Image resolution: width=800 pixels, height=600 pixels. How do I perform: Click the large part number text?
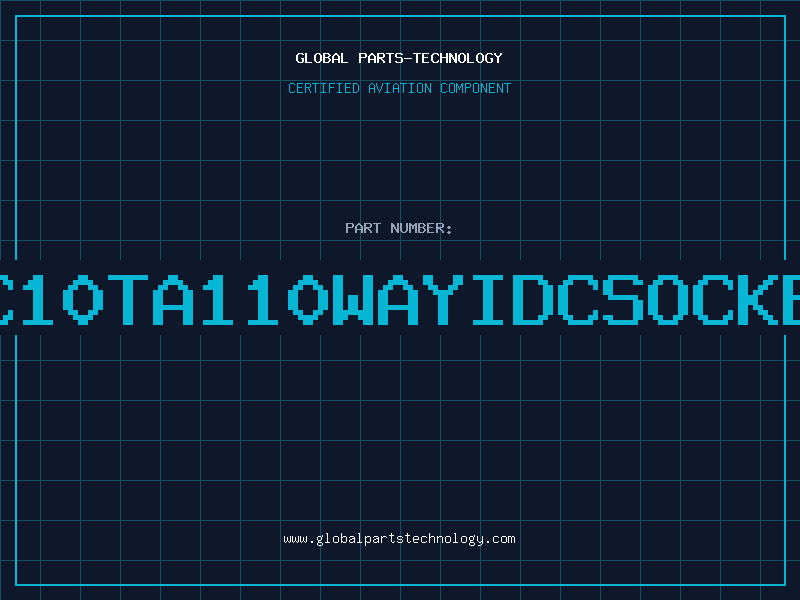click(x=400, y=299)
